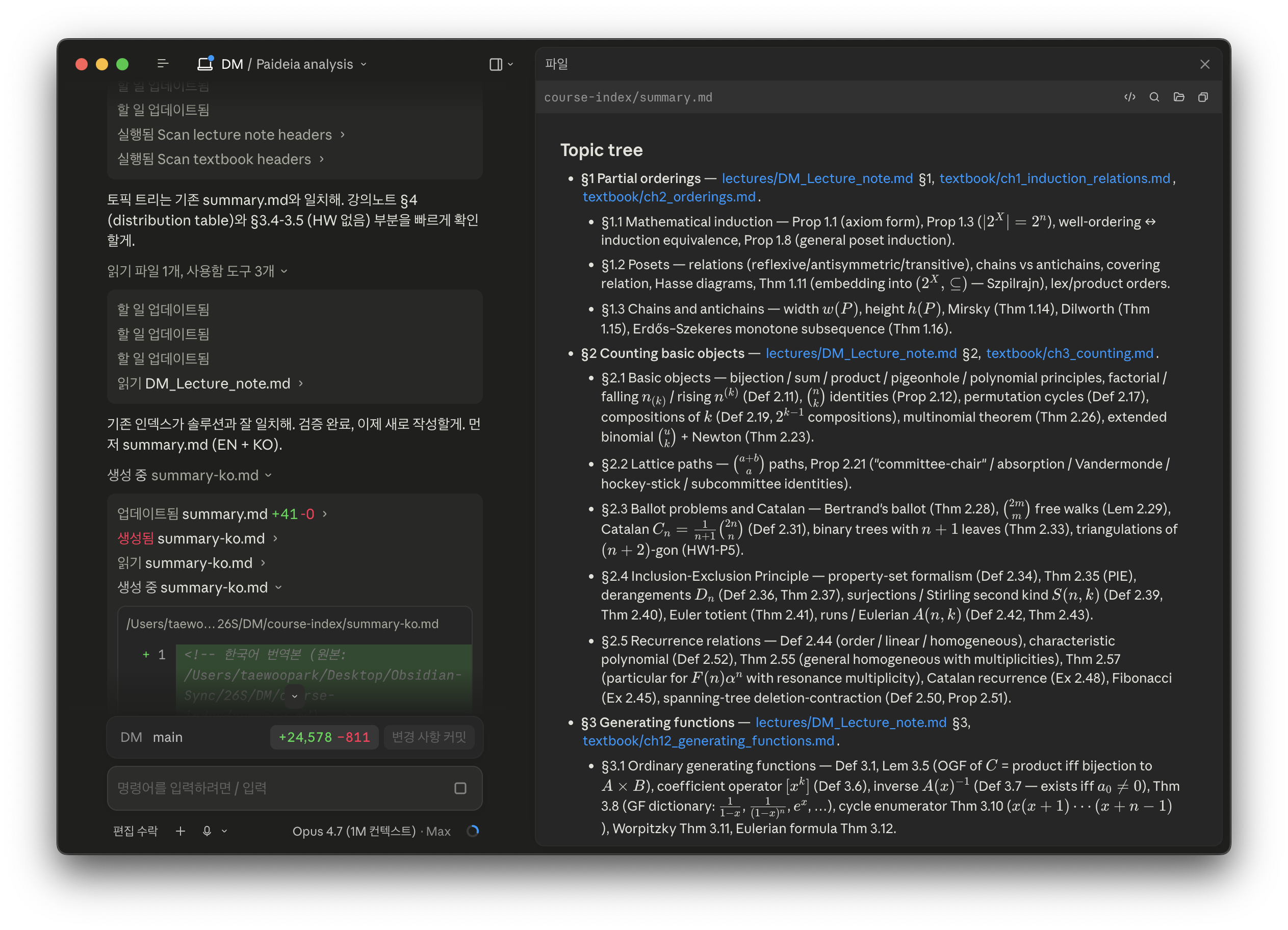
Task: Open lectures/DM_Lecture_note.md link in §1
Action: [817, 178]
